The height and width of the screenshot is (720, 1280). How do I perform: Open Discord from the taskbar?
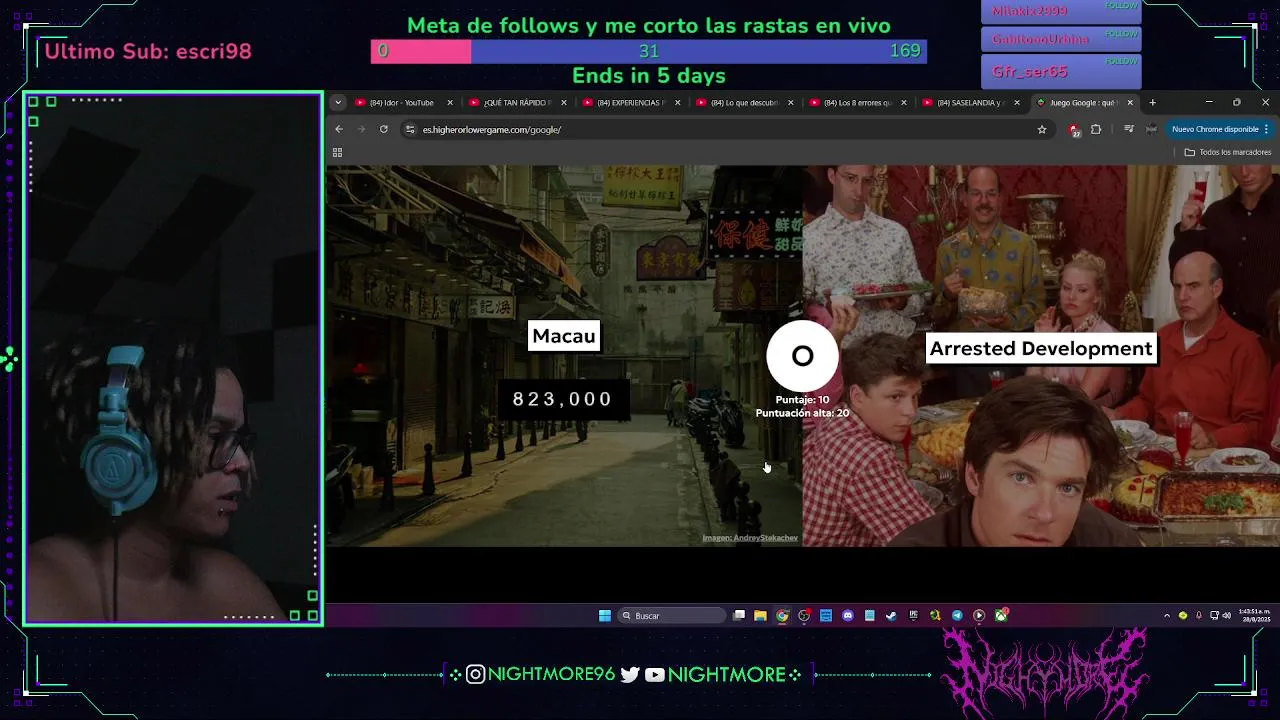[848, 615]
